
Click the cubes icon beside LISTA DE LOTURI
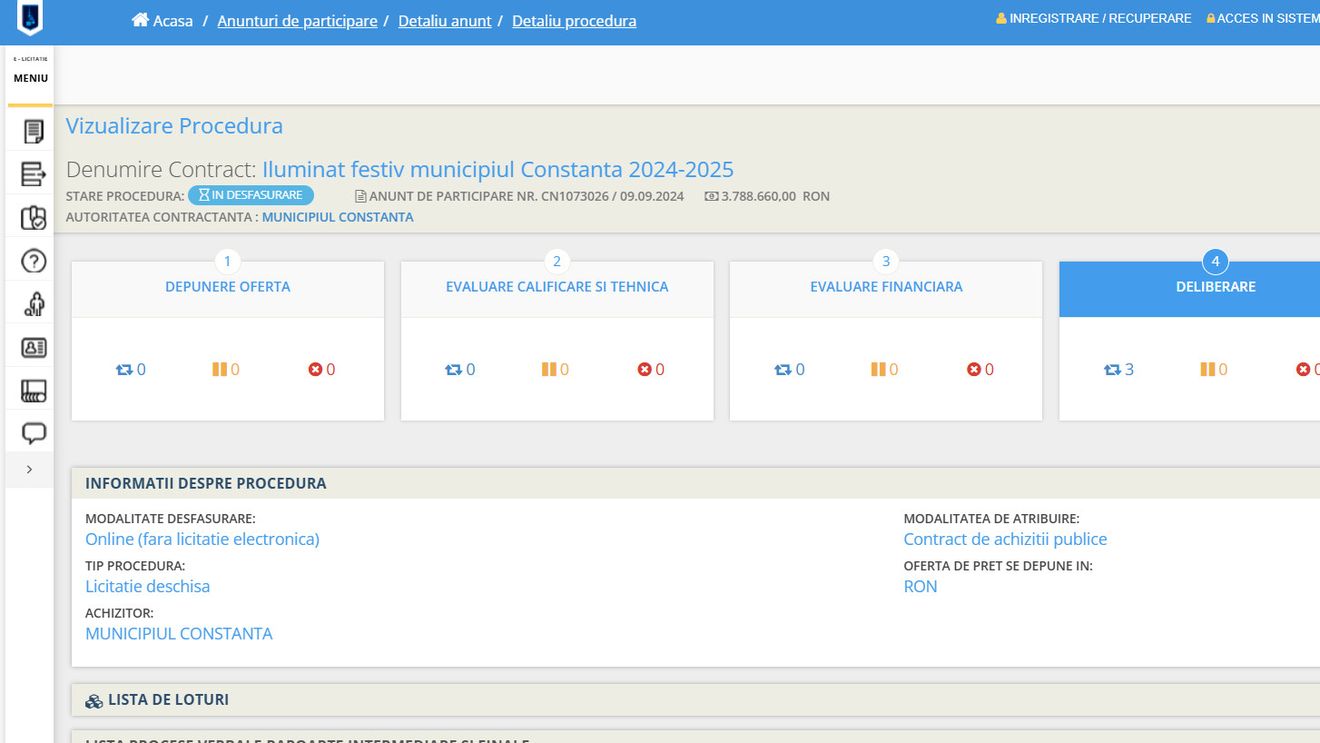click(x=94, y=701)
